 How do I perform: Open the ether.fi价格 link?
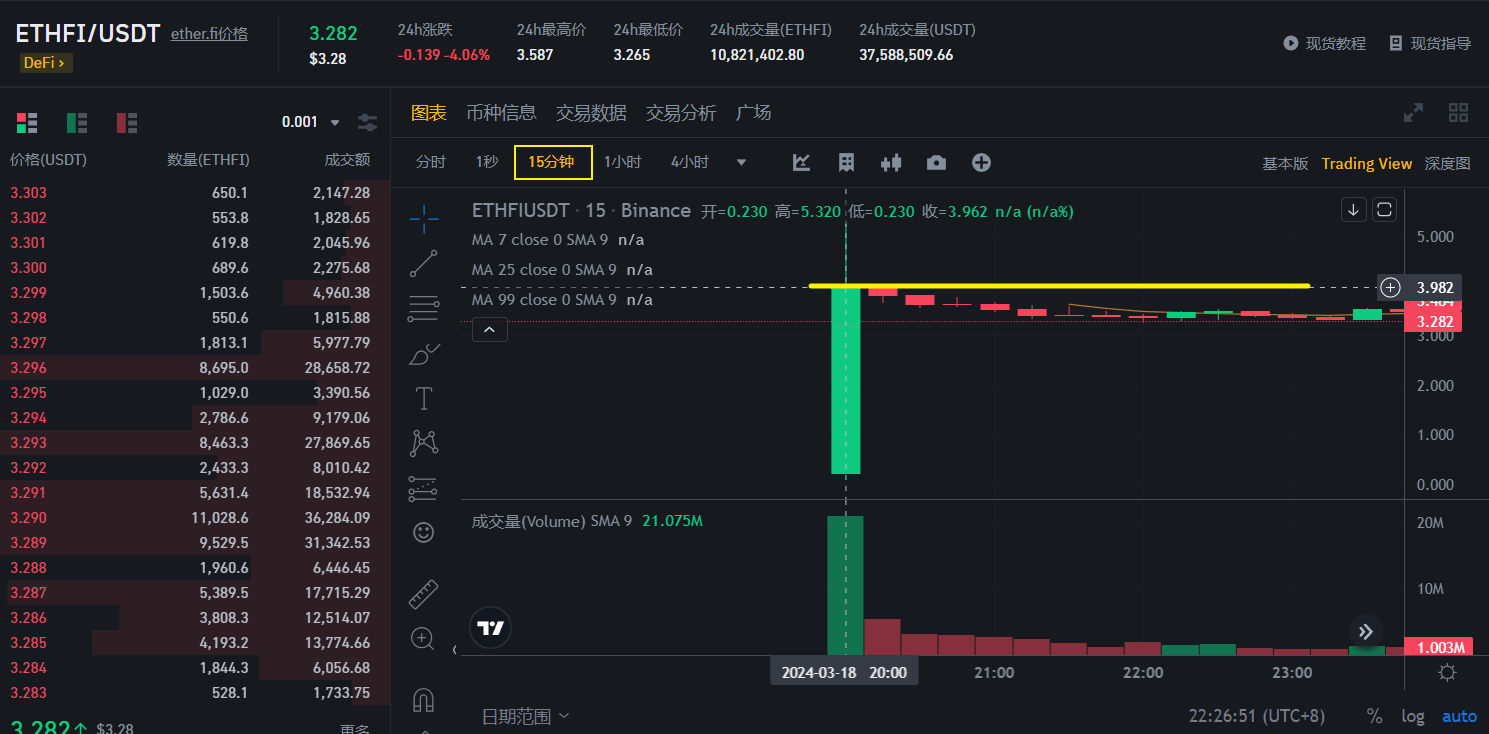point(209,33)
